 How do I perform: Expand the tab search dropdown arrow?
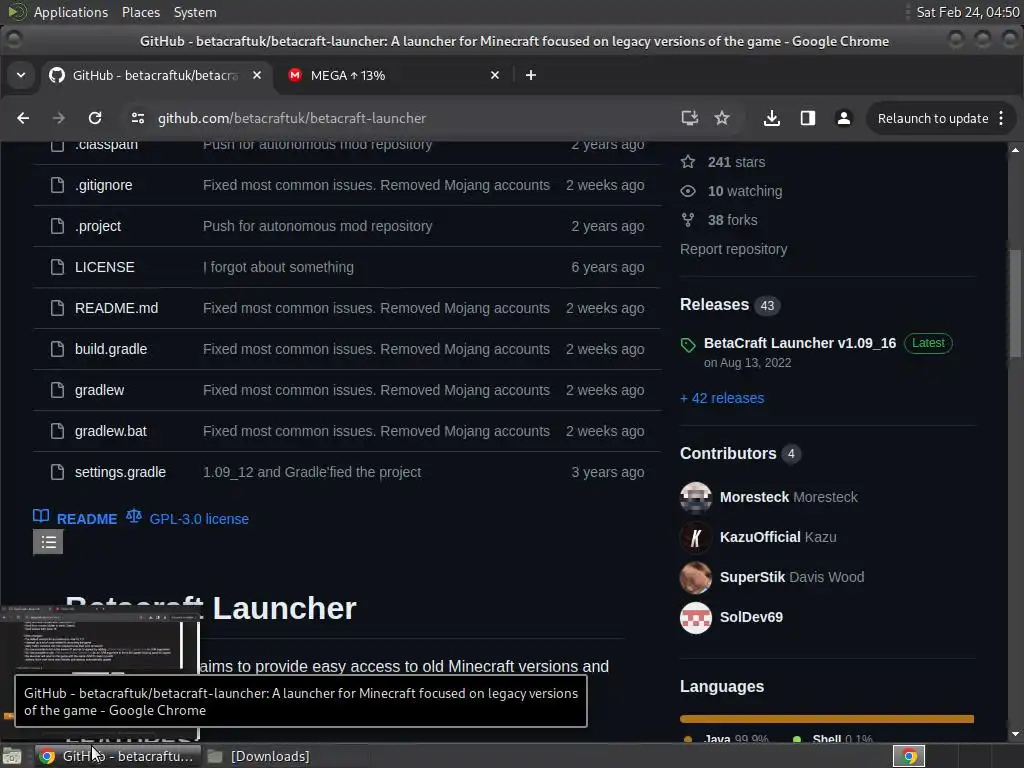21,76
